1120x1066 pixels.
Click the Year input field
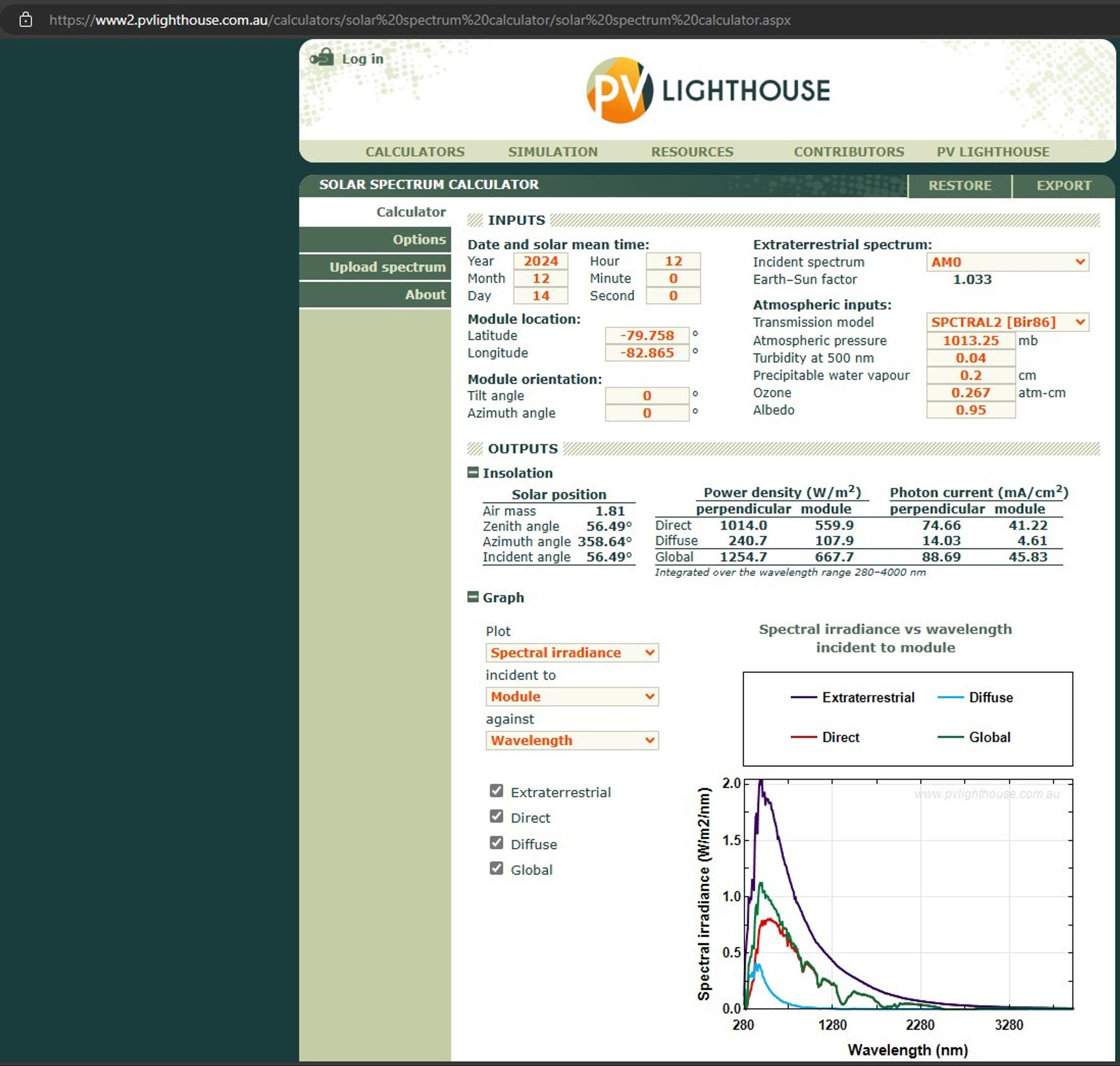[540, 261]
